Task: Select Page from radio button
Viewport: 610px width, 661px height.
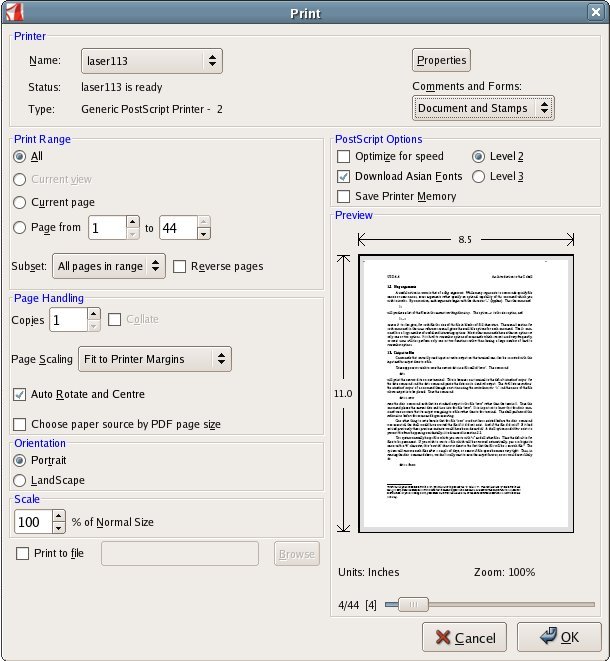Action: [x=19, y=228]
